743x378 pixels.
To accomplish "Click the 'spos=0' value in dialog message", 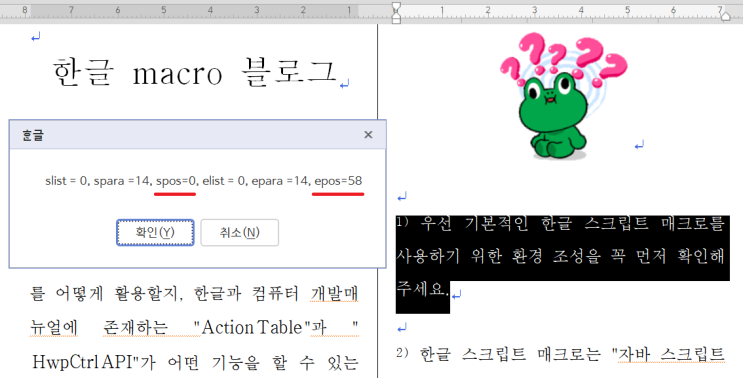I will (x=176, y=181).
